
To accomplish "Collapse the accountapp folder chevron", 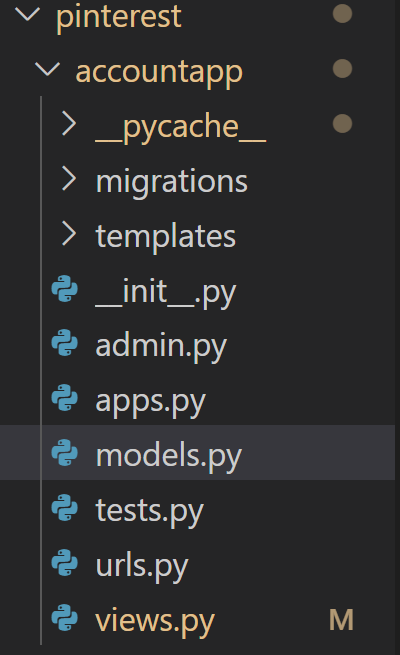I will click(48, 69).
